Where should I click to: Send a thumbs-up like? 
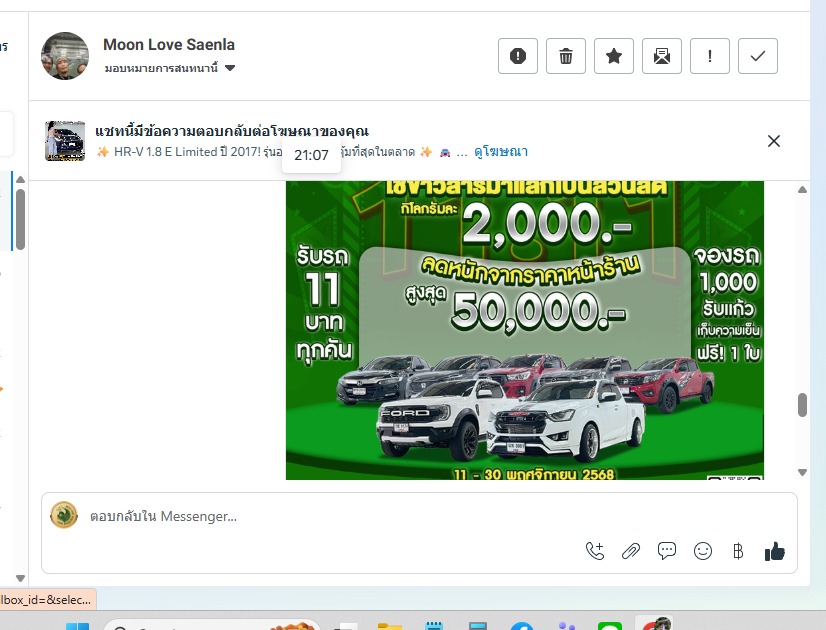coord(774,551)
